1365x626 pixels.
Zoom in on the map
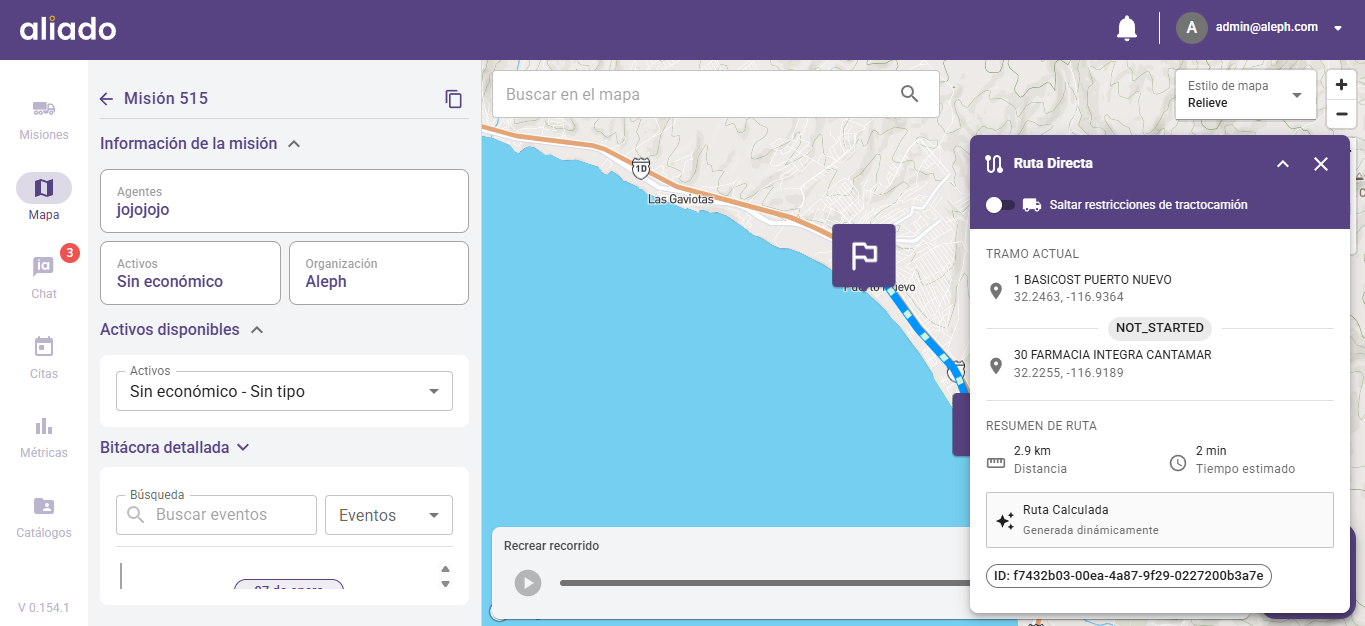point(1341,85)
